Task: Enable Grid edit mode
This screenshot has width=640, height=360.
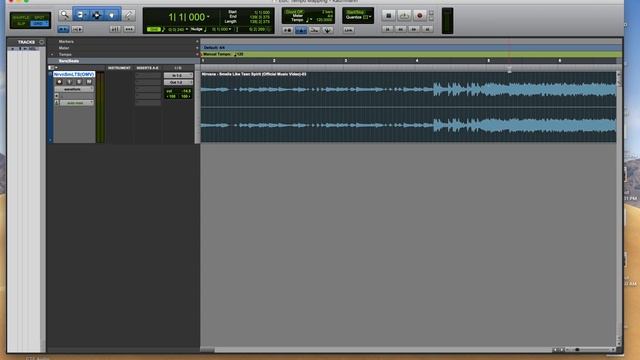Action: click(40, 24)
